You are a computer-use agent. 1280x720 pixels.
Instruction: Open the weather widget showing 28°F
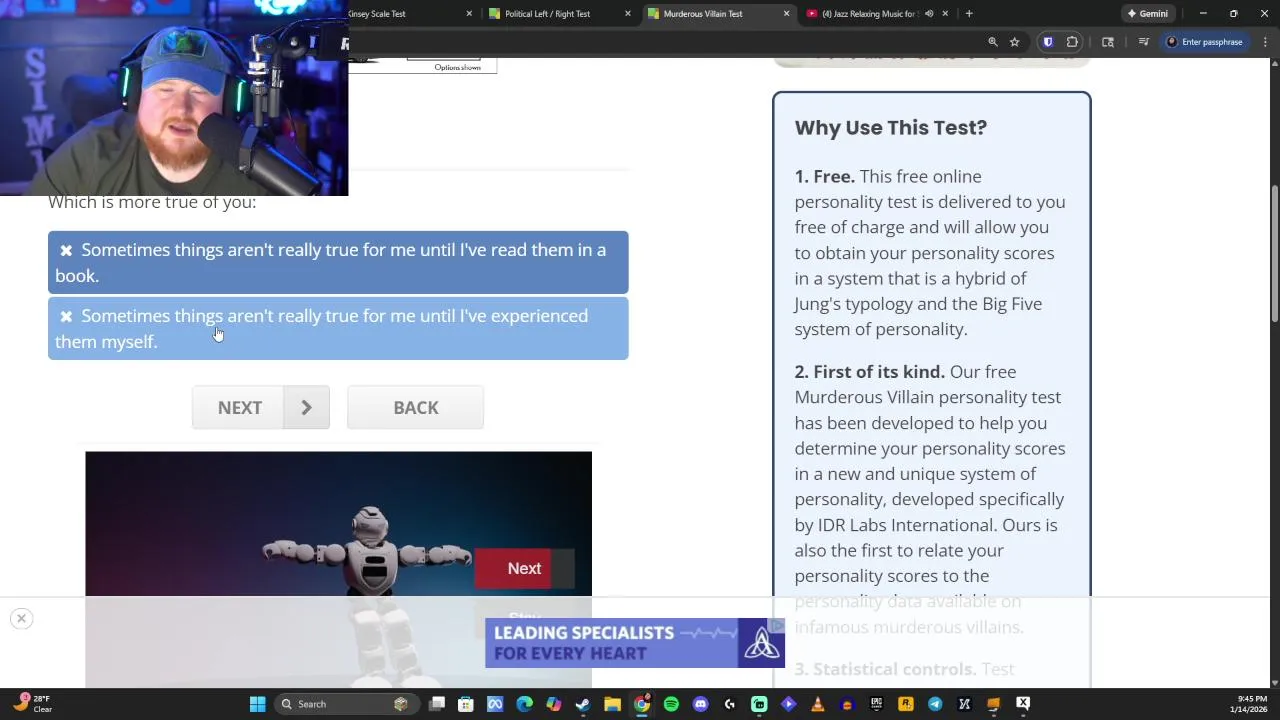click(33, 704)
